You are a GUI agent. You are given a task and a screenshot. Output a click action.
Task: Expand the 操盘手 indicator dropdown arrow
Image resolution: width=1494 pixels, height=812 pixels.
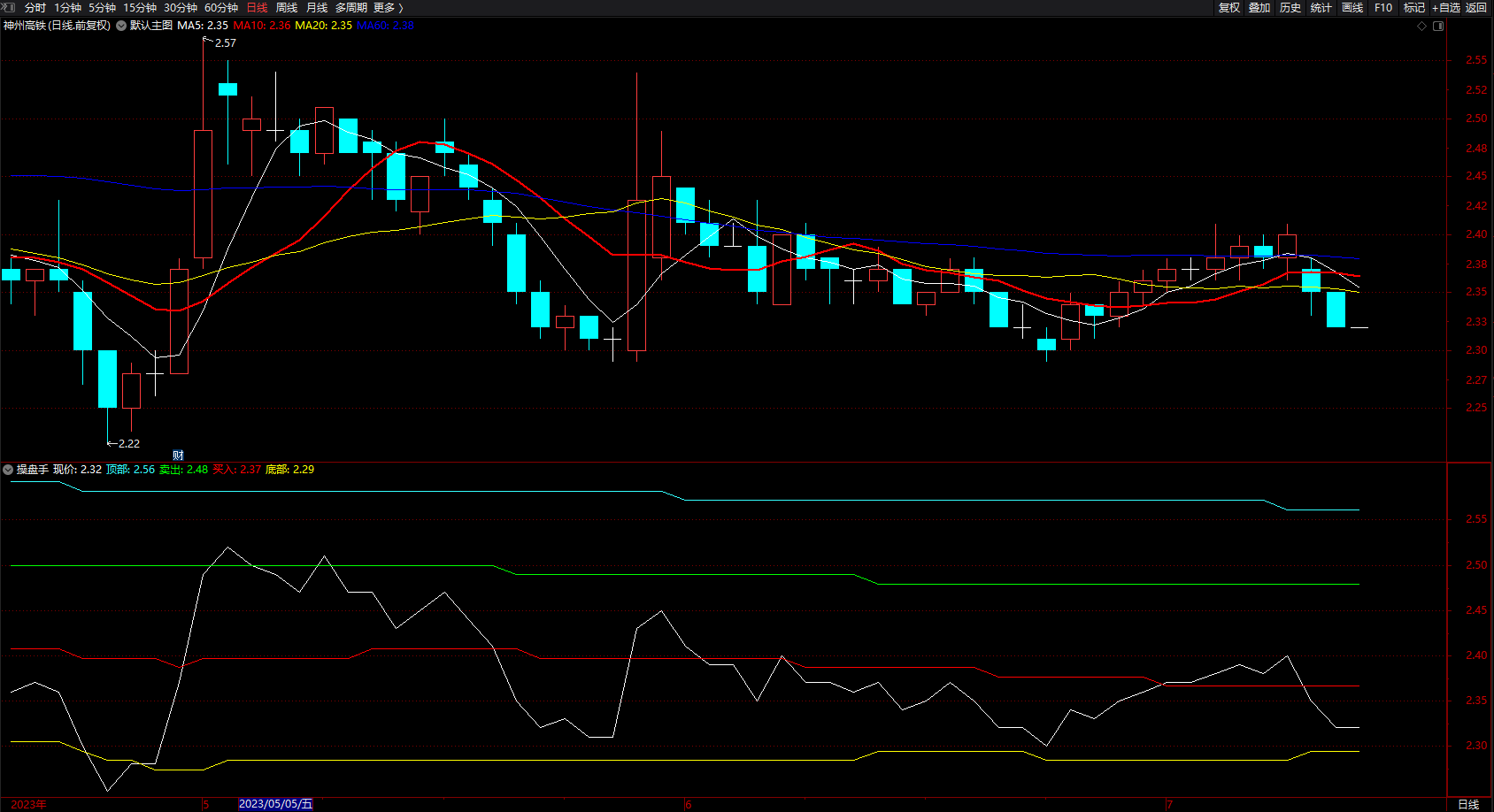click(8, 470)
